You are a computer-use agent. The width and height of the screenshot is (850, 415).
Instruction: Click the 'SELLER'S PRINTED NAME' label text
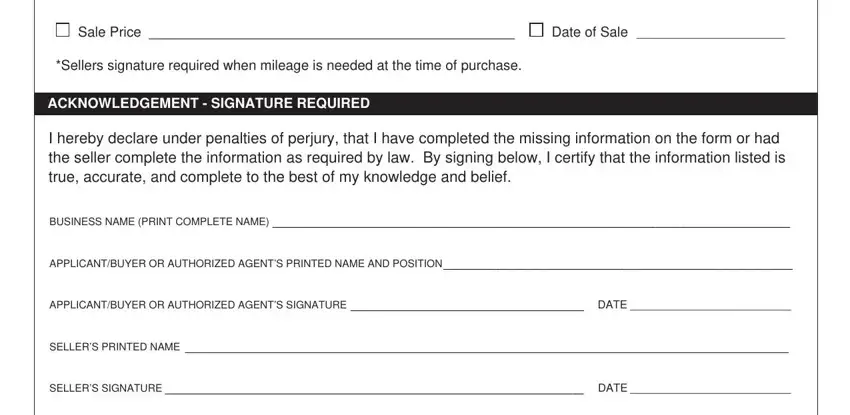pyautogui.click(x=114, y=347)
